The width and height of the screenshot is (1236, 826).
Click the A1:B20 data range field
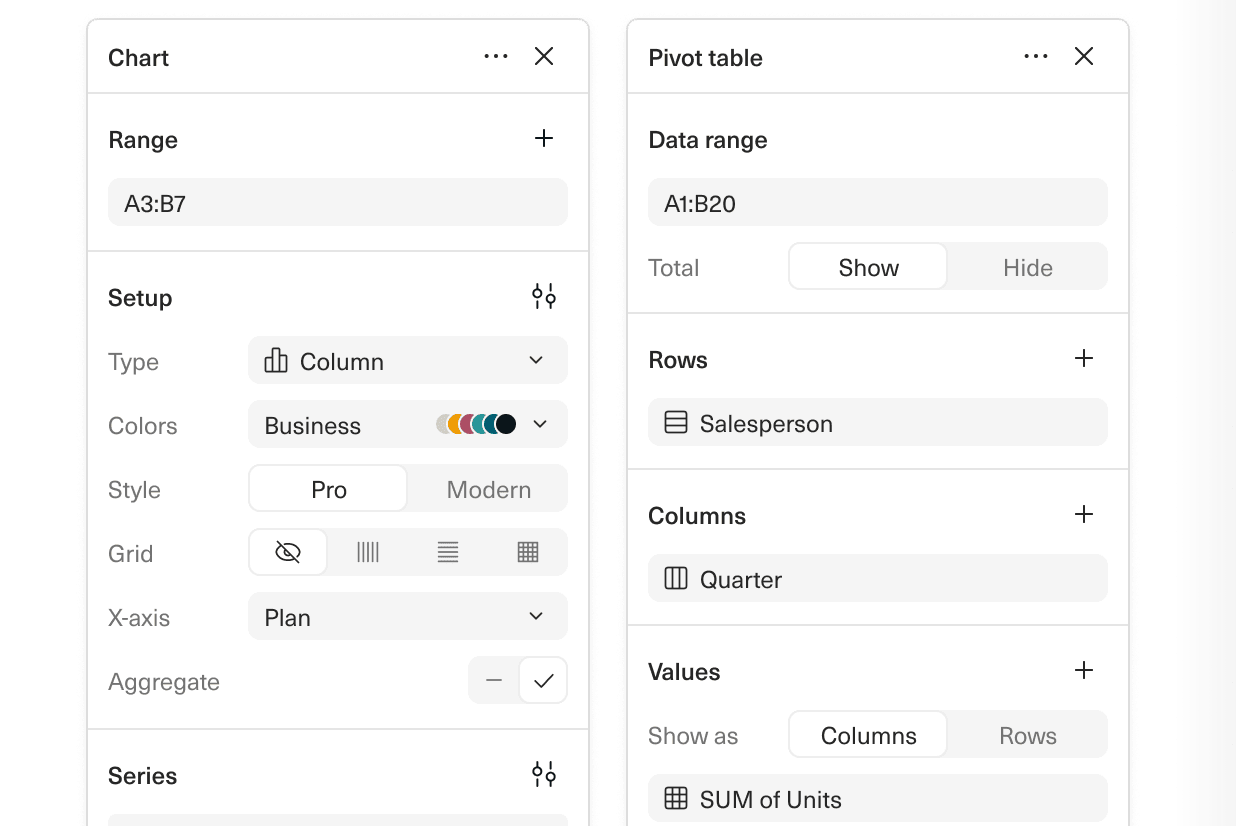pos(877,202)
